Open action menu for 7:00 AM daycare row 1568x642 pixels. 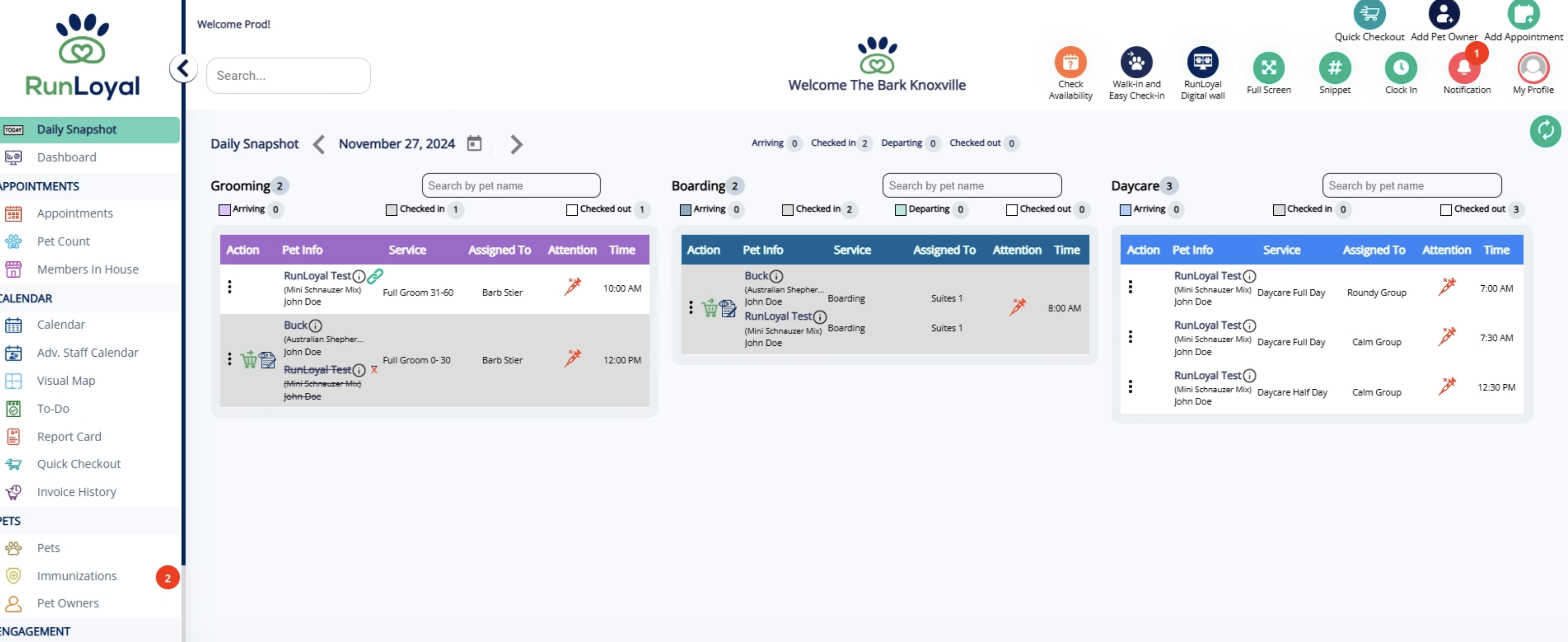coord(1130,287)
